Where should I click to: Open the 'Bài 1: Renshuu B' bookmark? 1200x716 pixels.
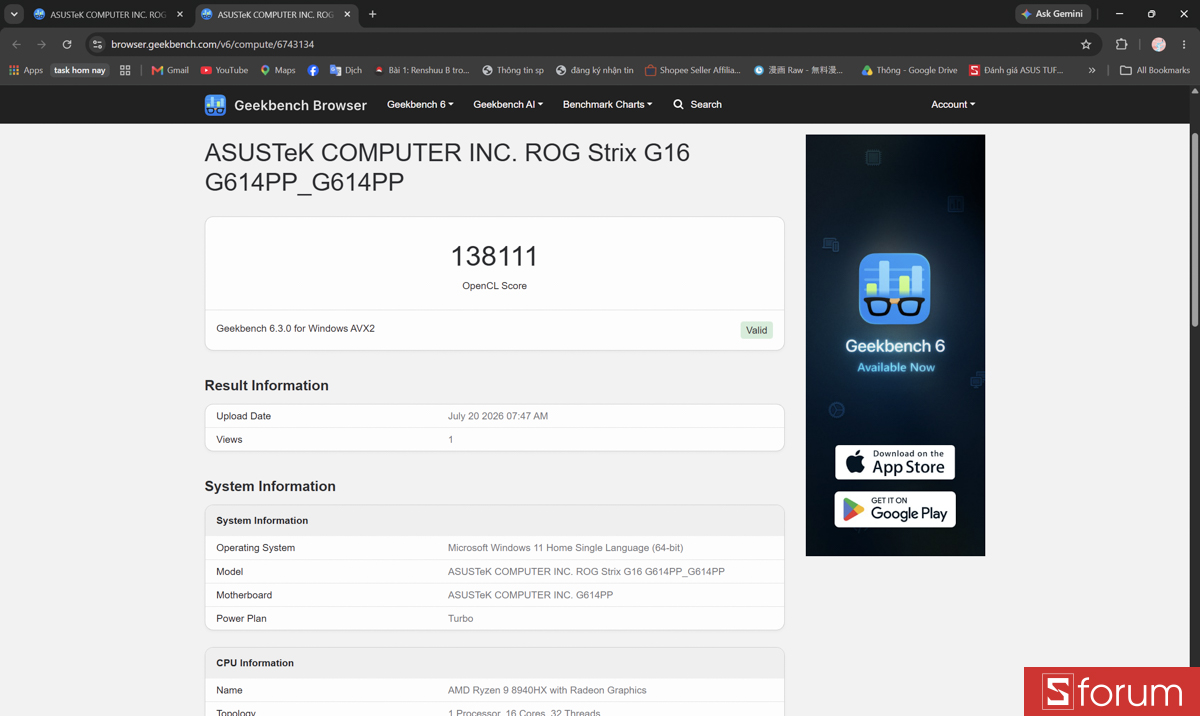pyautogui.click(x=421, y=70)
